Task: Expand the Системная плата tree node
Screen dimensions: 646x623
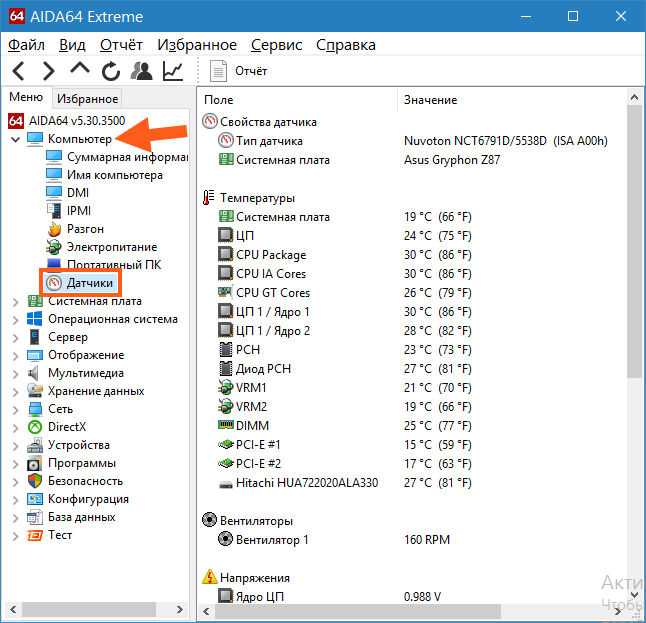Action: coord(15,302)
